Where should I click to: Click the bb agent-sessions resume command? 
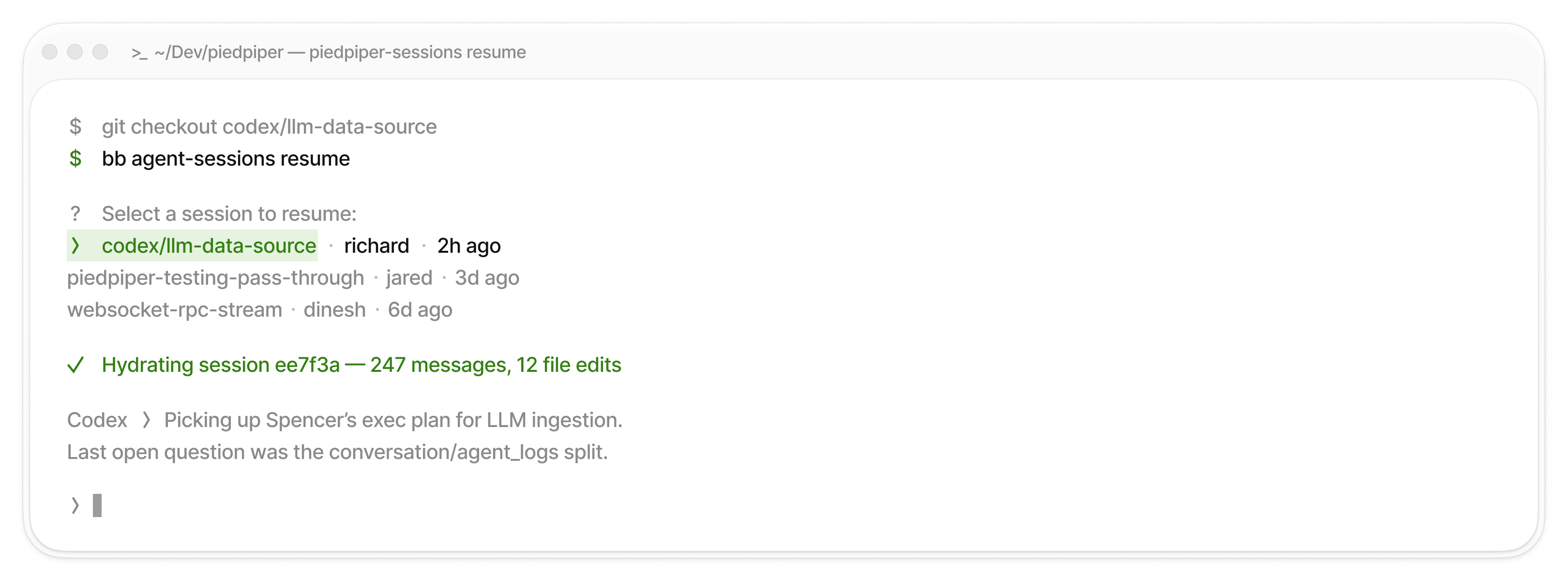tap(226, 158)
